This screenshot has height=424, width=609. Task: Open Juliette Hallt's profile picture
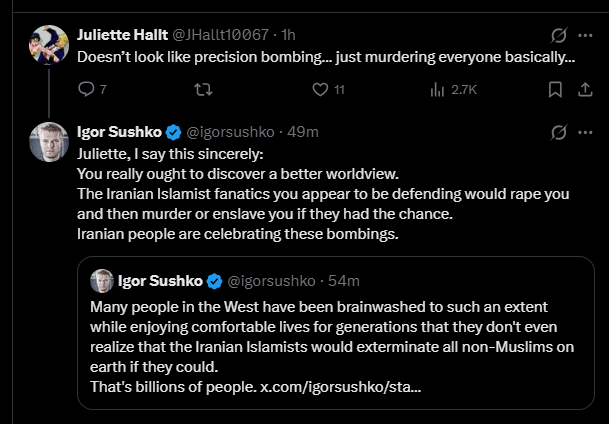pyautogui.click(x=47, y=44)
